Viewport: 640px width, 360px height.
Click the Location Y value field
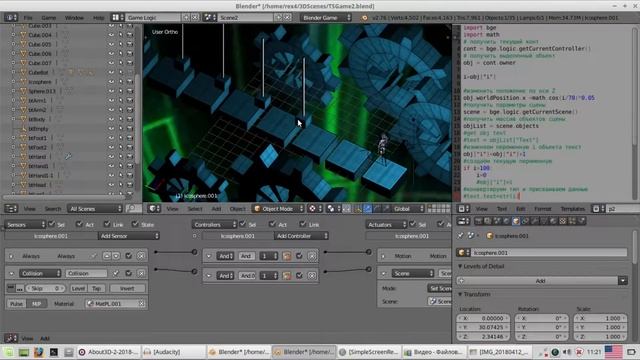[483, 327]
